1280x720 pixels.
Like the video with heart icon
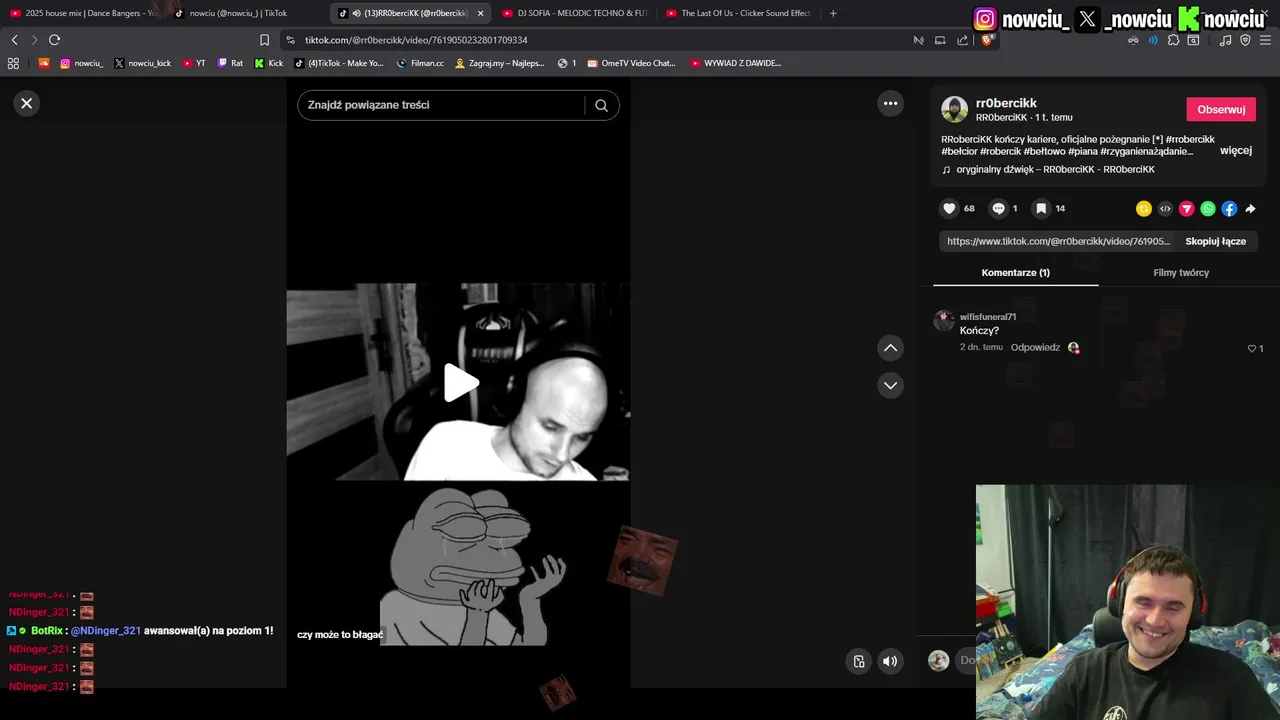click(x=949, y=208)
